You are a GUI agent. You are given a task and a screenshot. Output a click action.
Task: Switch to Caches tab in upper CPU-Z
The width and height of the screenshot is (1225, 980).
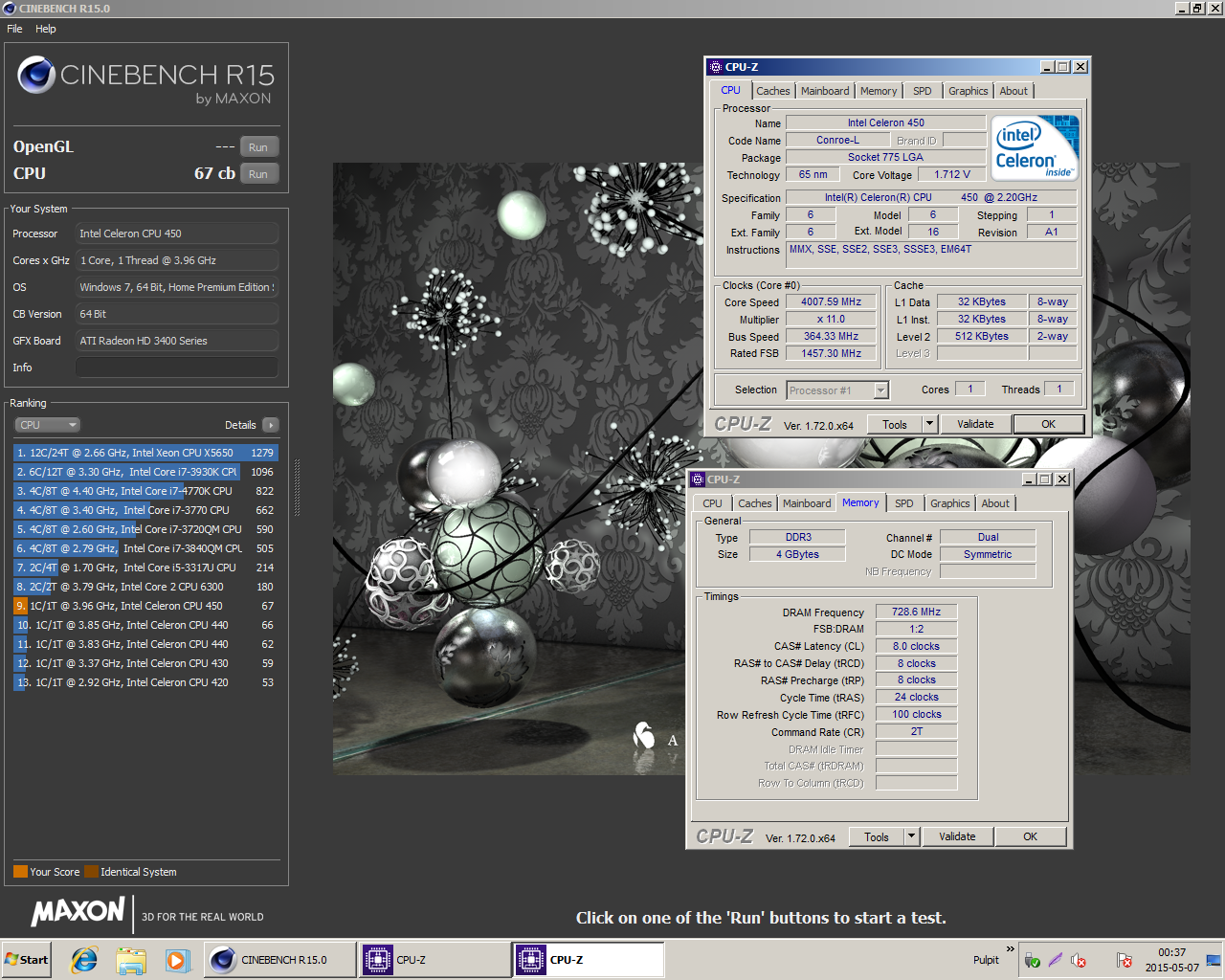point(773,91)
